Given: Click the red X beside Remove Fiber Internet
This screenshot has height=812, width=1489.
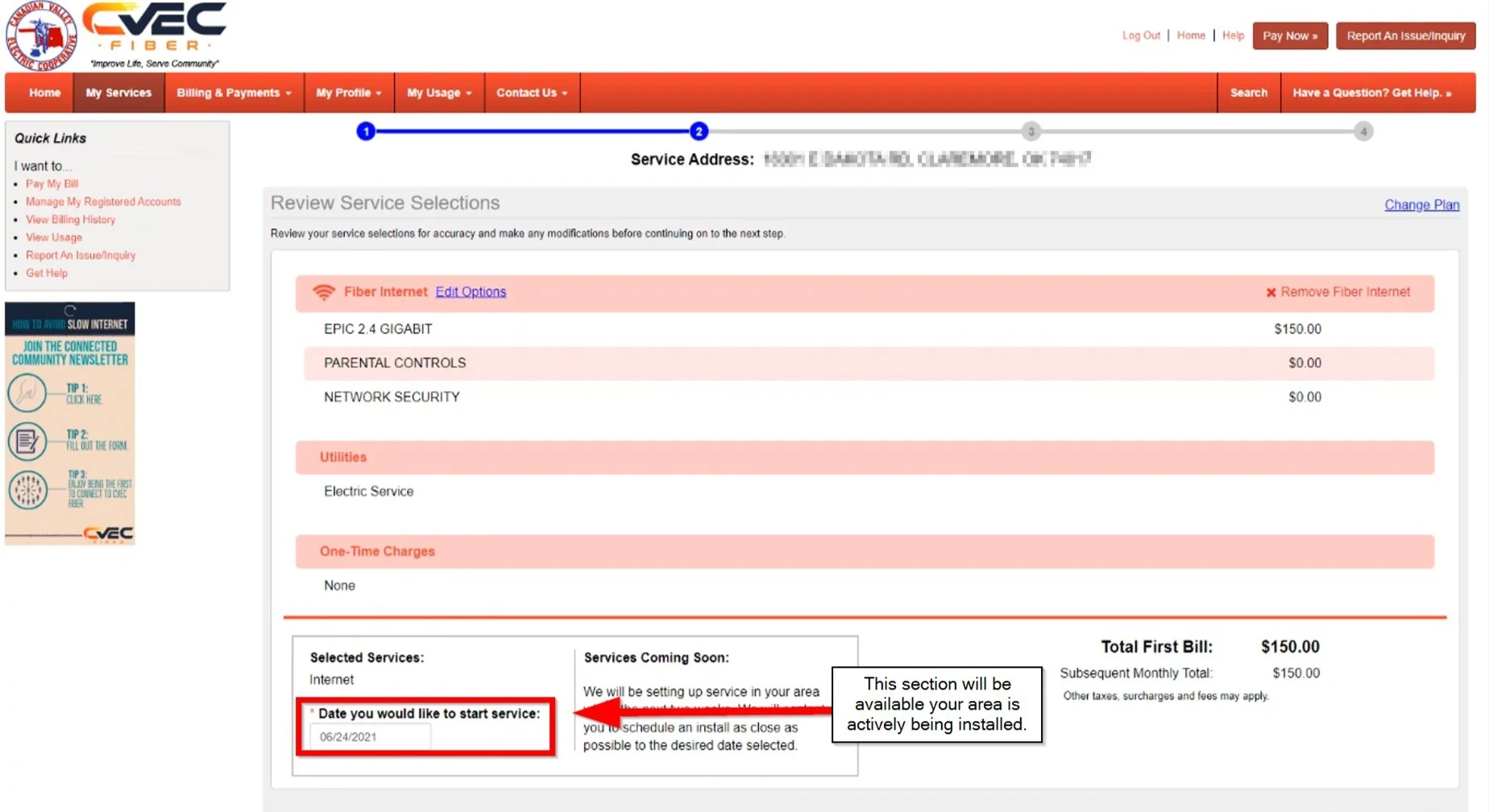Looking at the screenshot, I should coord(1271,292).
